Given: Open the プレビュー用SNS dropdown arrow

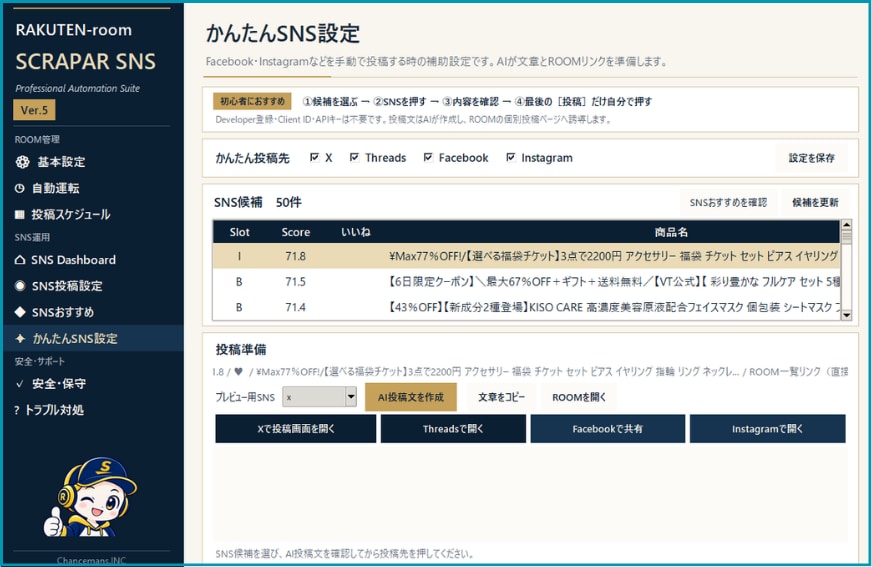Looking at the screenshot, I should 351,397.
